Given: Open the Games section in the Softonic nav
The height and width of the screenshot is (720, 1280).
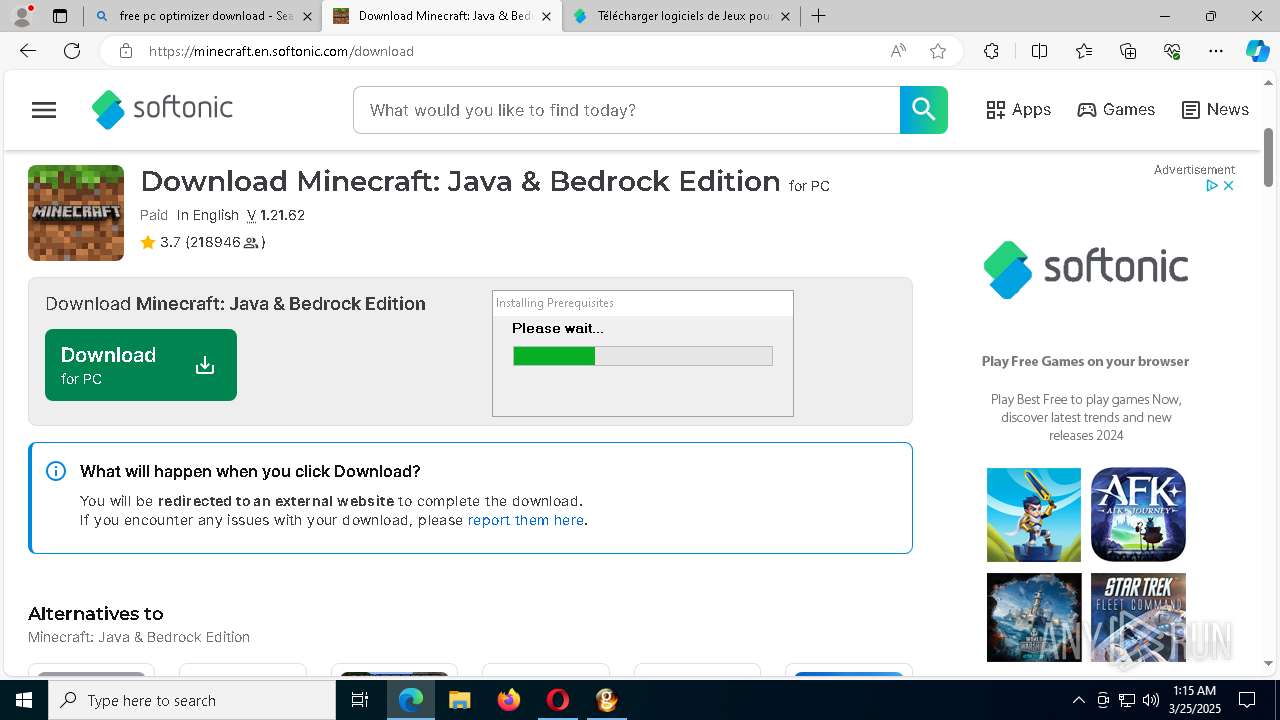Looking at the screenshot, I should point(1116,110).
